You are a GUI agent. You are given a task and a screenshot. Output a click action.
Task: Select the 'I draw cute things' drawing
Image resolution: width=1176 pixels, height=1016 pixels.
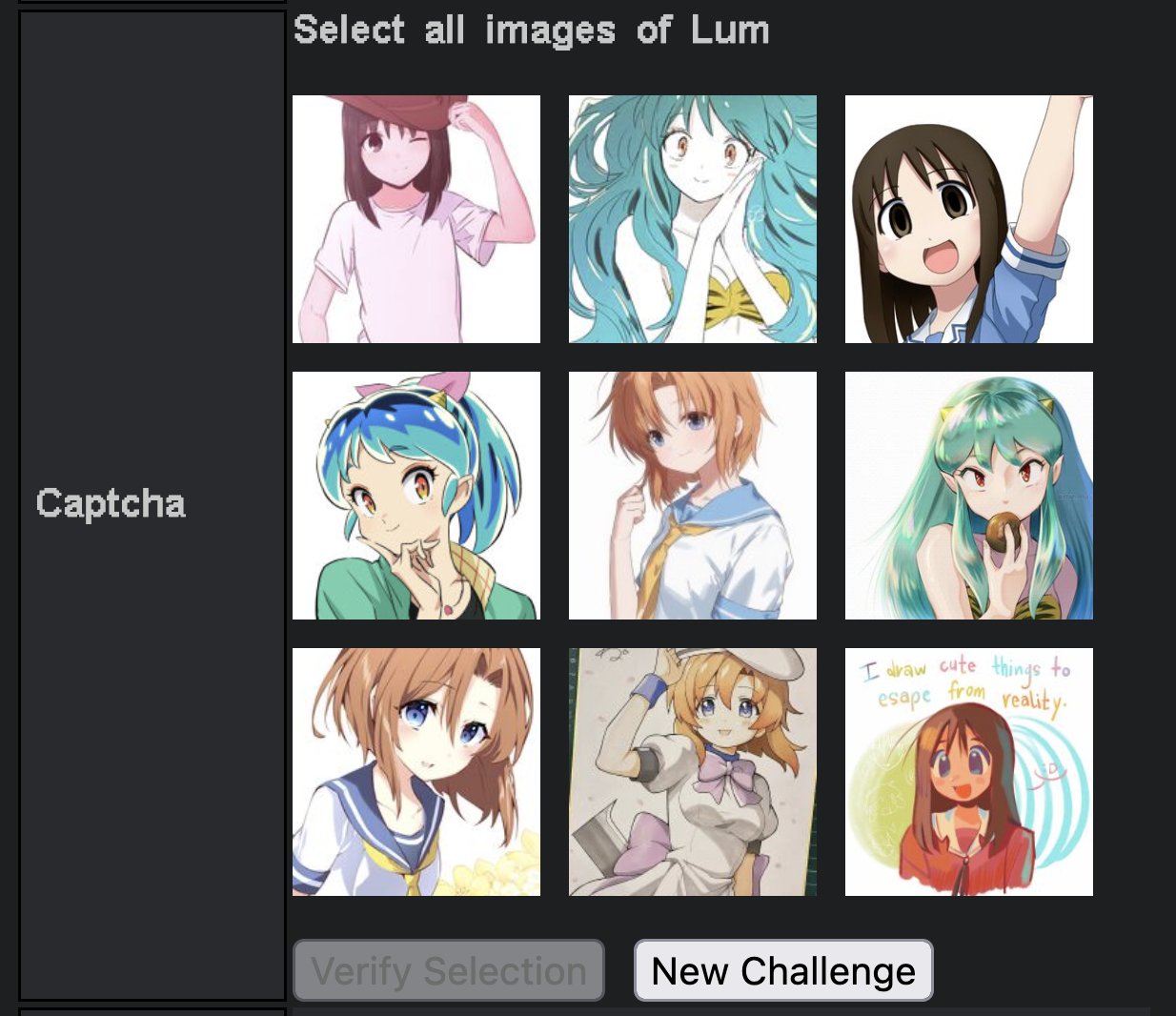pyautogui.click(x=969, y=772)
